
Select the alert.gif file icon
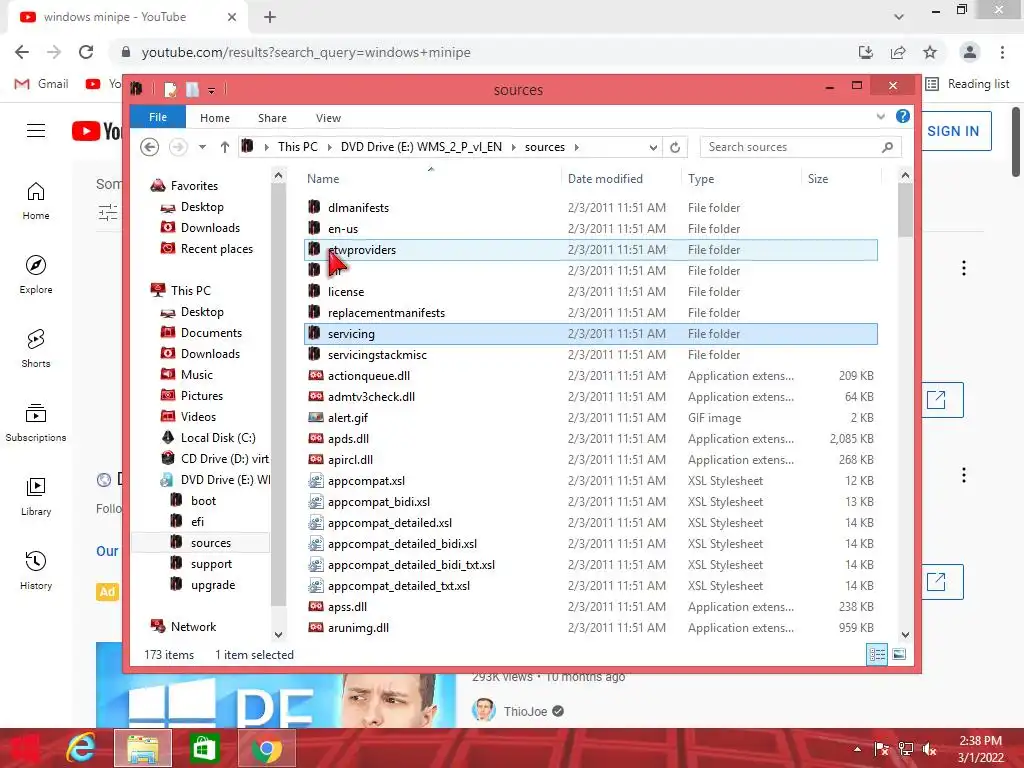(x=315, y=417)
